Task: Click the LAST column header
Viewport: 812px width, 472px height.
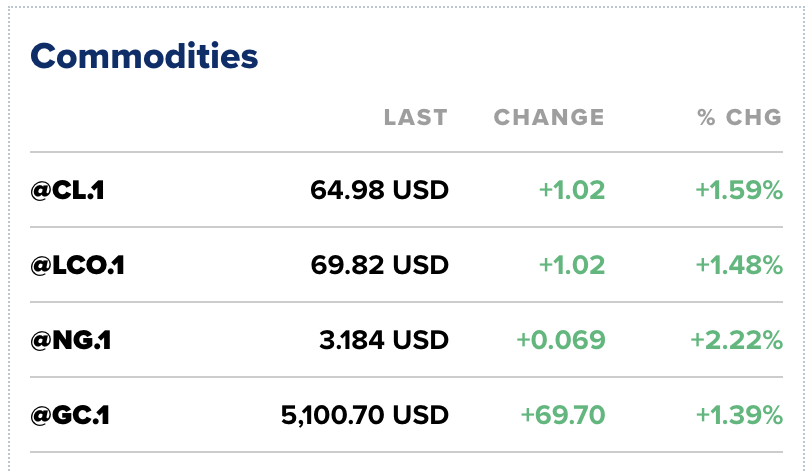Action: click(415, 118)
